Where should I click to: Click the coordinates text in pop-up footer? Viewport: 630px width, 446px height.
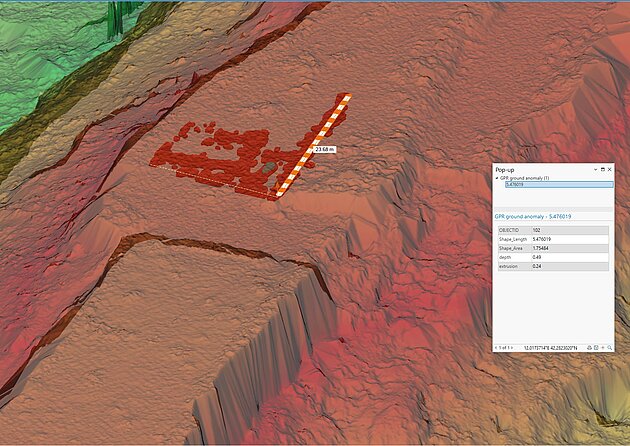pyautogui.click(x=550, y=348)
